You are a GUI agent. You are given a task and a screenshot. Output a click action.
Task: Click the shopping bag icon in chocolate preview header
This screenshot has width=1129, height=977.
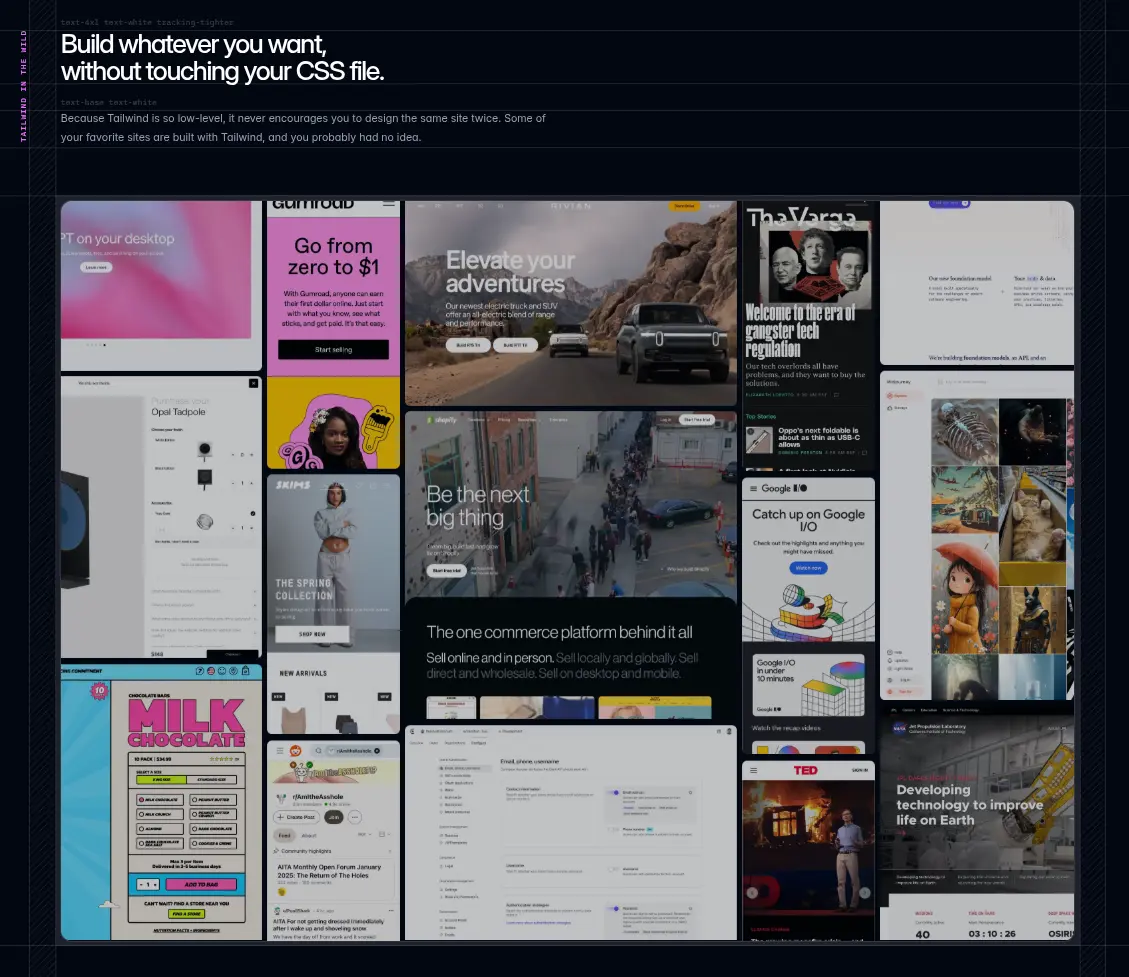[x=246, y=670]
